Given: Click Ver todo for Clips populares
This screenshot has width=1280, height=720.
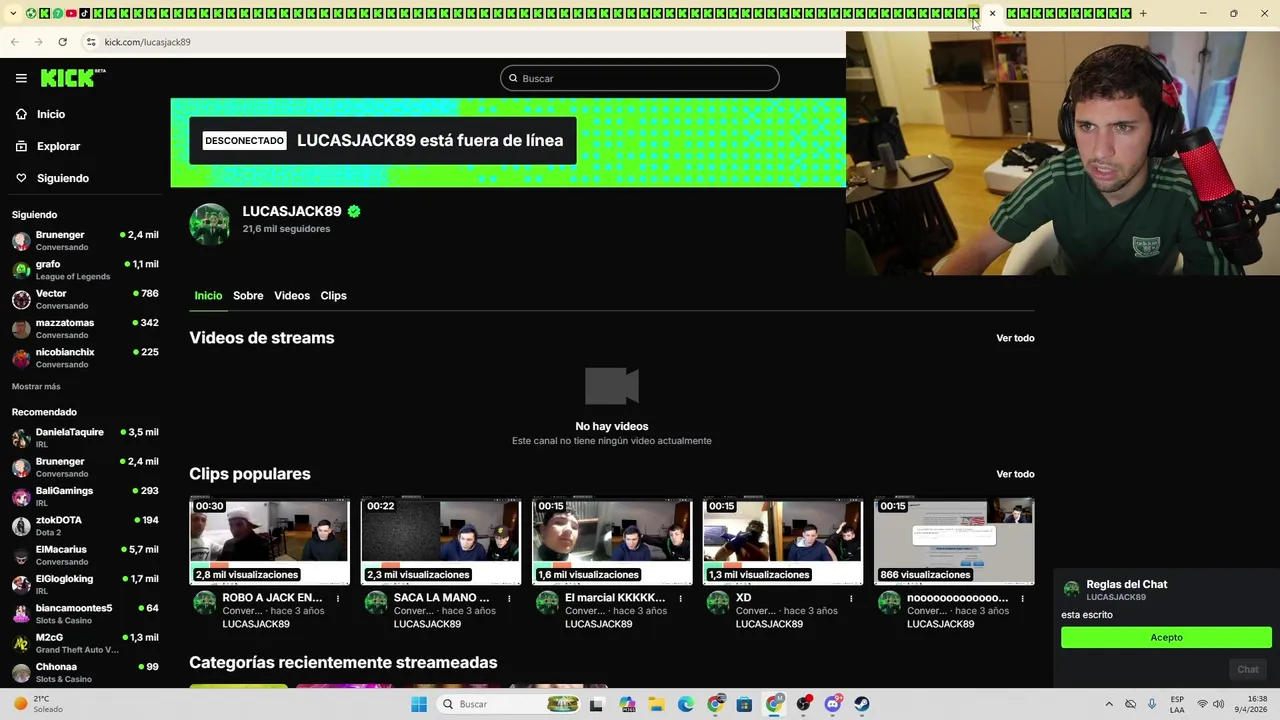Looking at the screenshot, I should click(x=1015, y=474).
